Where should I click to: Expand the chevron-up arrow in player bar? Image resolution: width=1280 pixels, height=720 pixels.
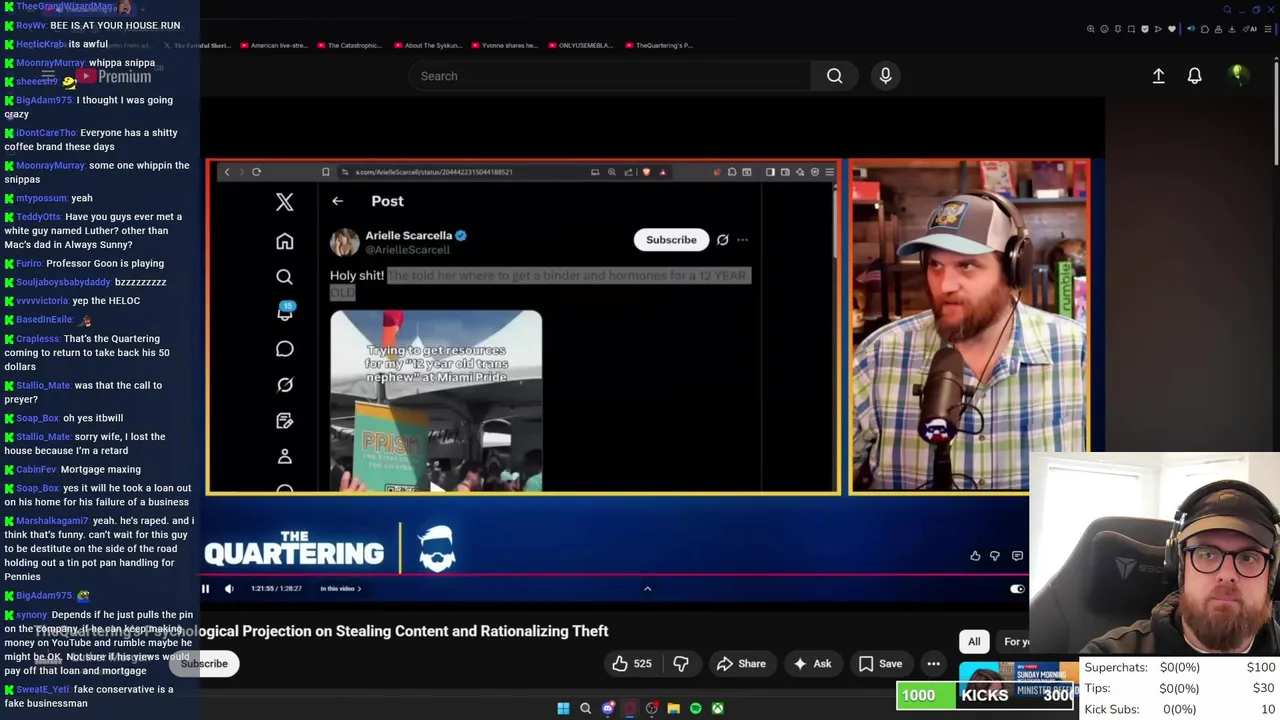647,589
